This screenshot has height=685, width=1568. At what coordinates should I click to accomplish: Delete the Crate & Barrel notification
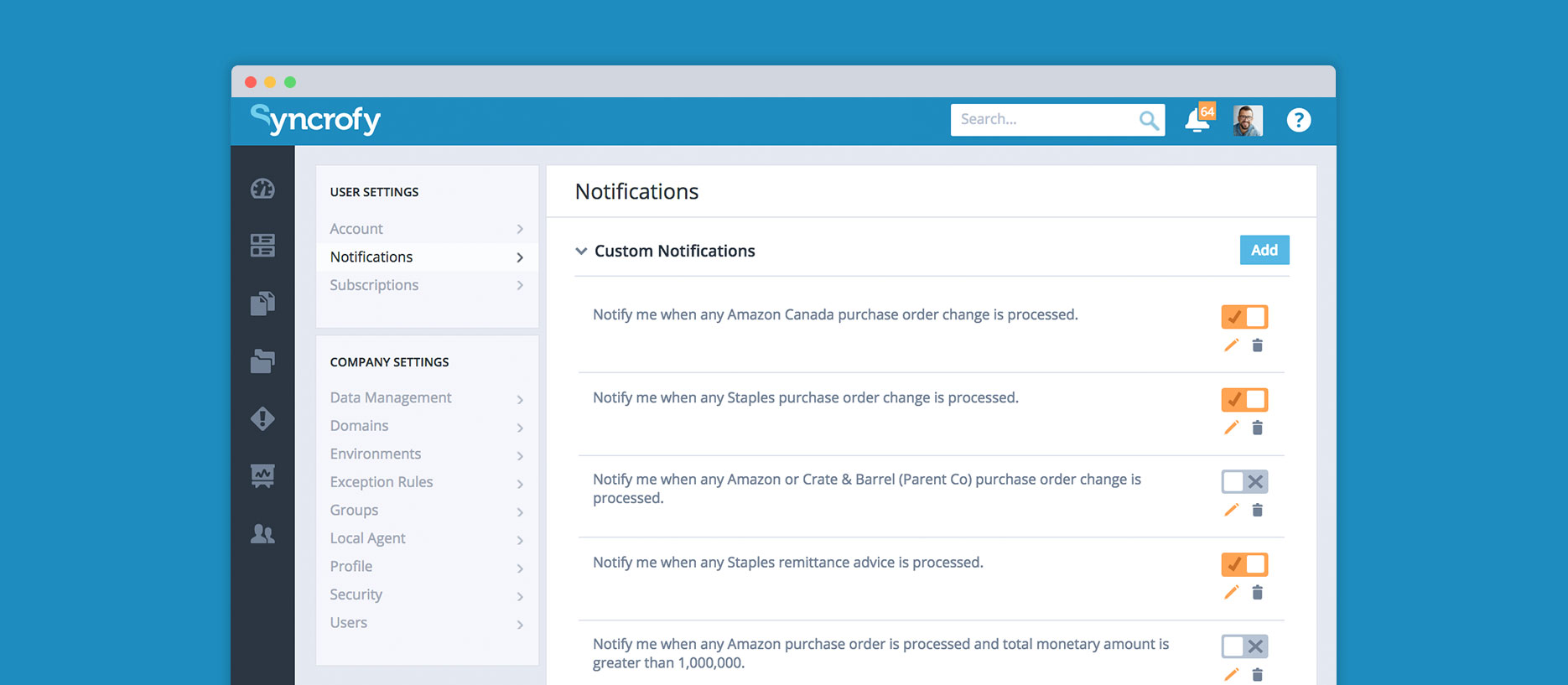tap(1257, 510)
